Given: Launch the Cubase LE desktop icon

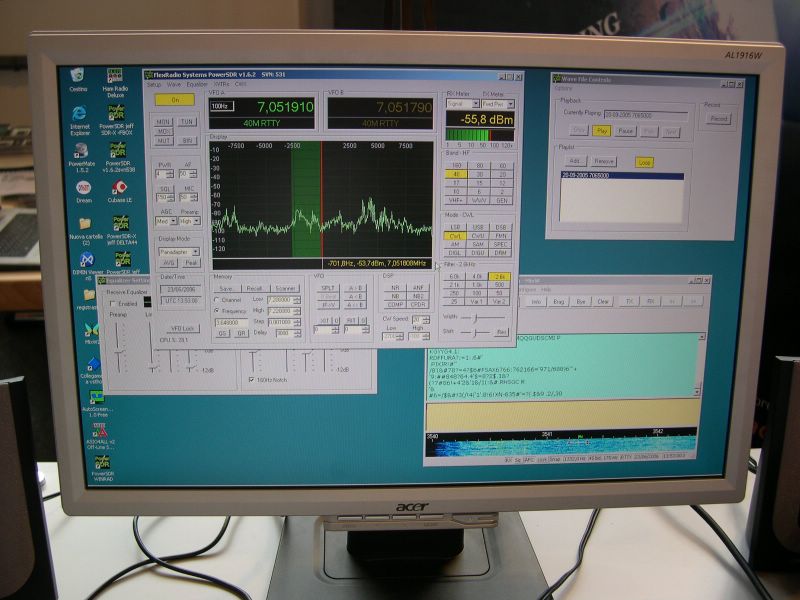Looking at the screenshot, I should [x=120, y=192].
